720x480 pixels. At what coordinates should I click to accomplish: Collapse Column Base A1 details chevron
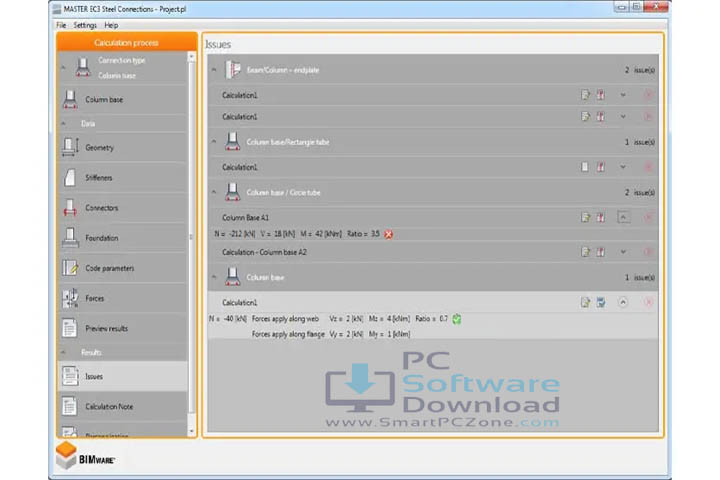623,217
